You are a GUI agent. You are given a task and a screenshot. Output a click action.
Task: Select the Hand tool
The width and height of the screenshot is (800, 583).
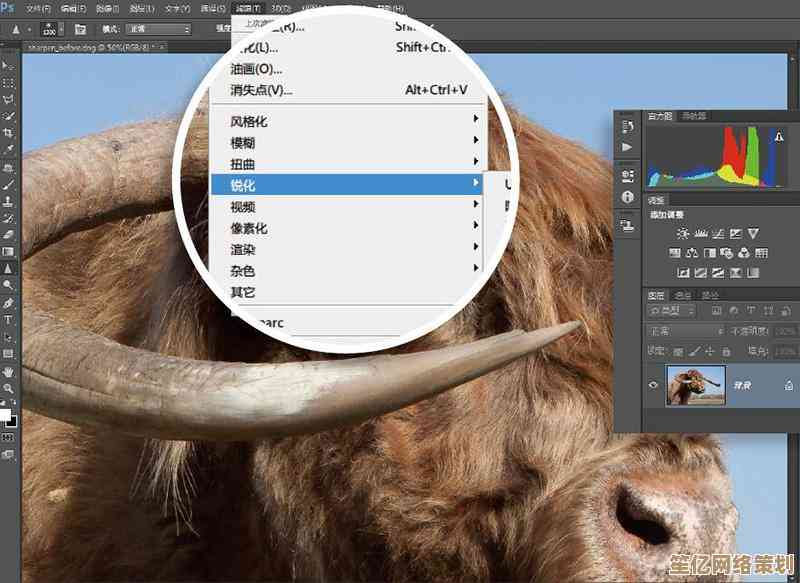8,371
